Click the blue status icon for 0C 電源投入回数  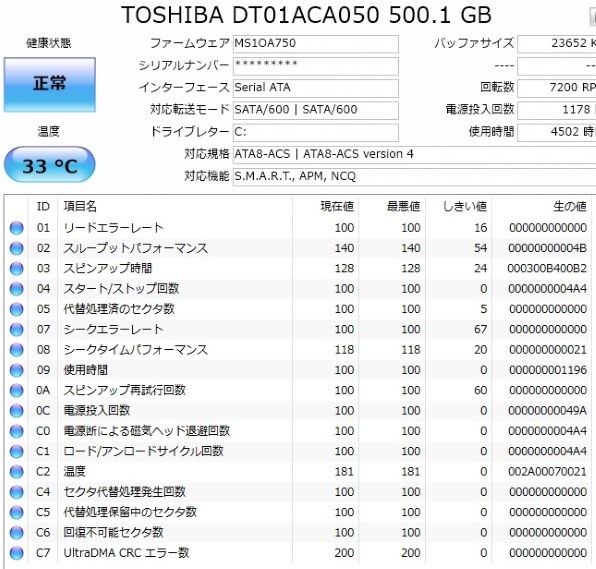point(16,411)
